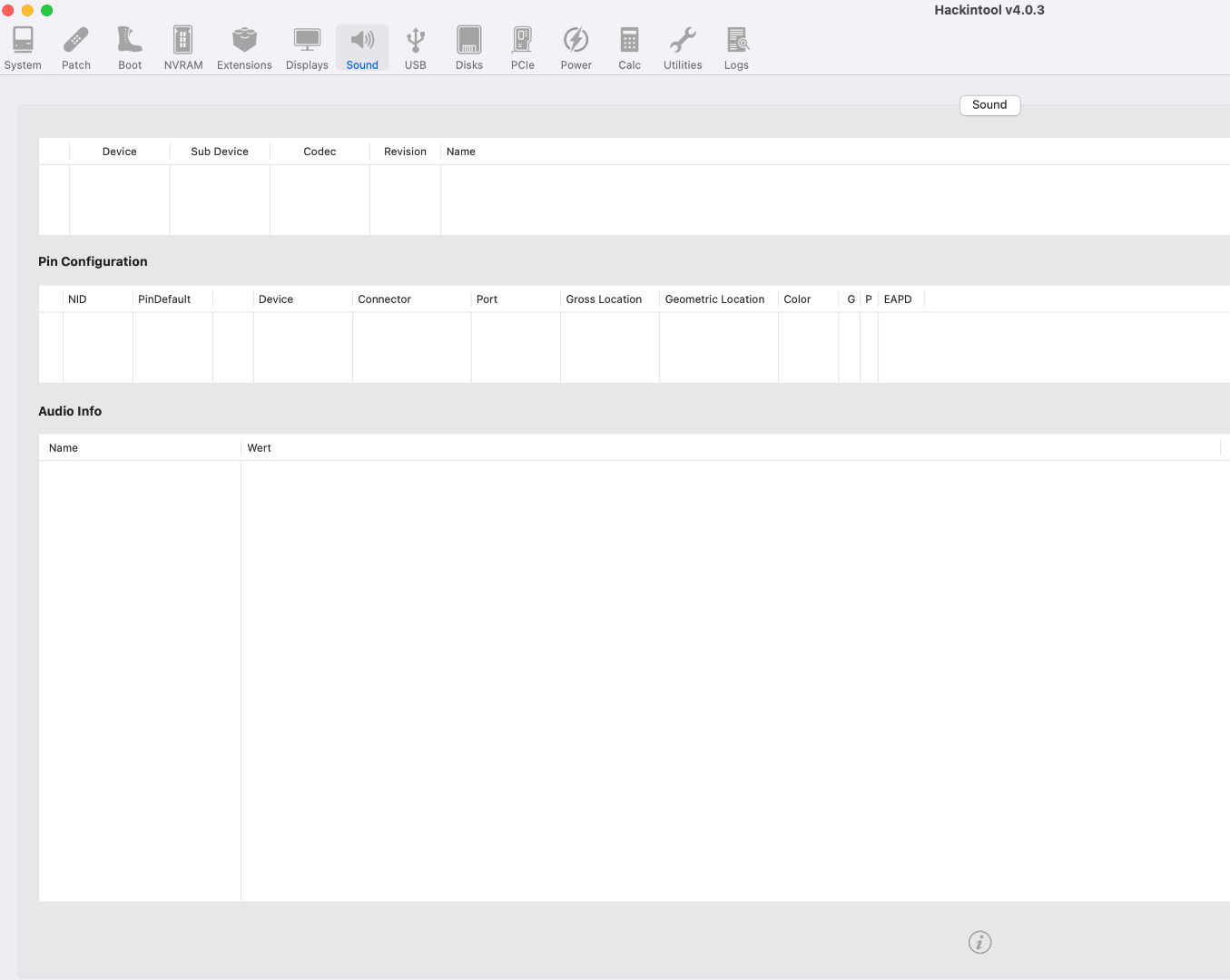Sort by Geometric Location column
The height and width of the screenshot is (980, 1230).
coord(714,299)
